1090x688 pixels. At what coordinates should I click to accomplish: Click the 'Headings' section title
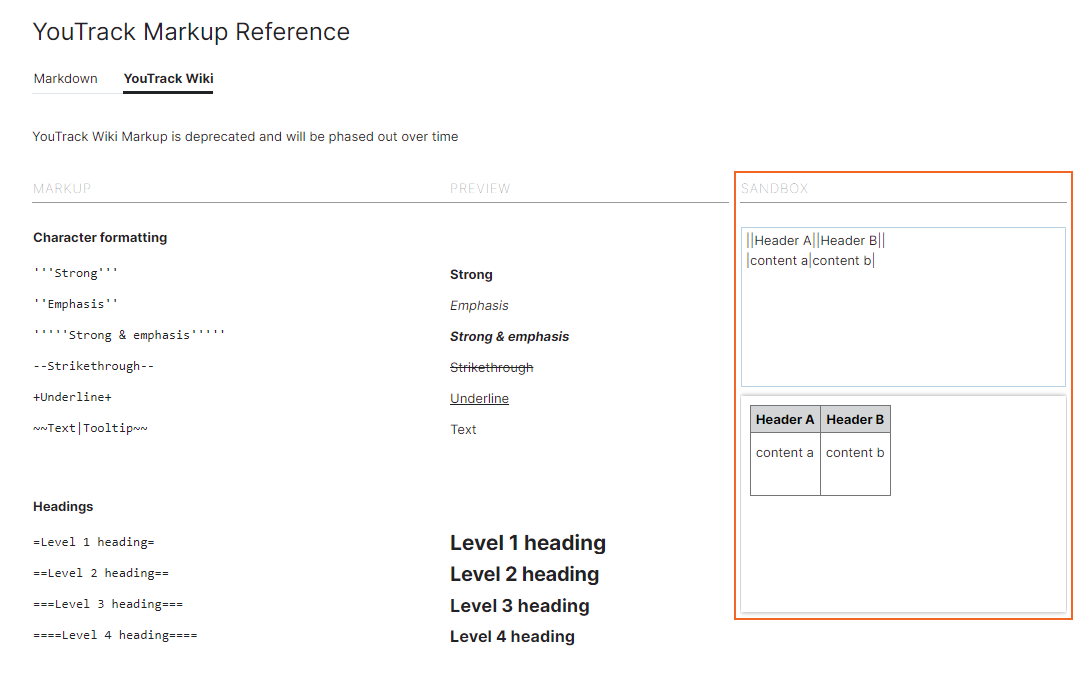[x=63, y=506]
